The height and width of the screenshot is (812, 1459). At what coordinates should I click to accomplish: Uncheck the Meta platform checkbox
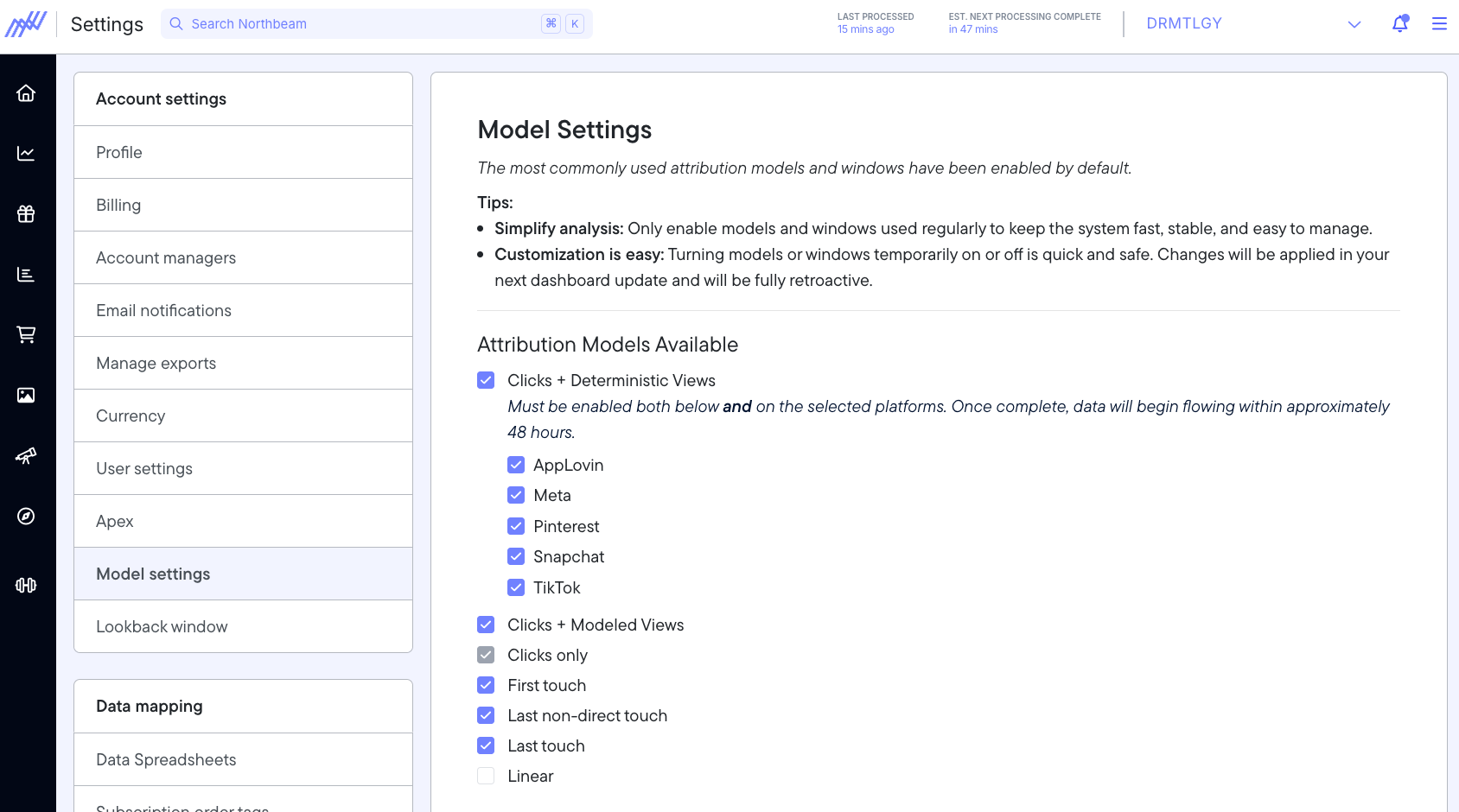point(516,495)
